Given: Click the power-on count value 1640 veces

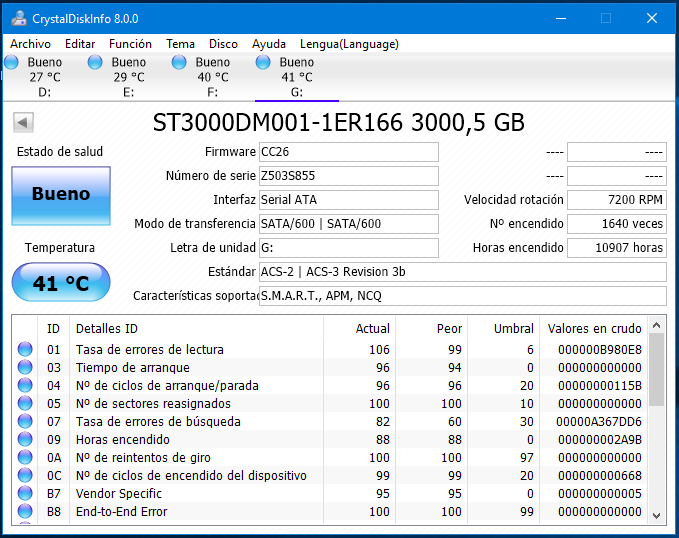Looking at the screenshot, I should tap(617, 224).
